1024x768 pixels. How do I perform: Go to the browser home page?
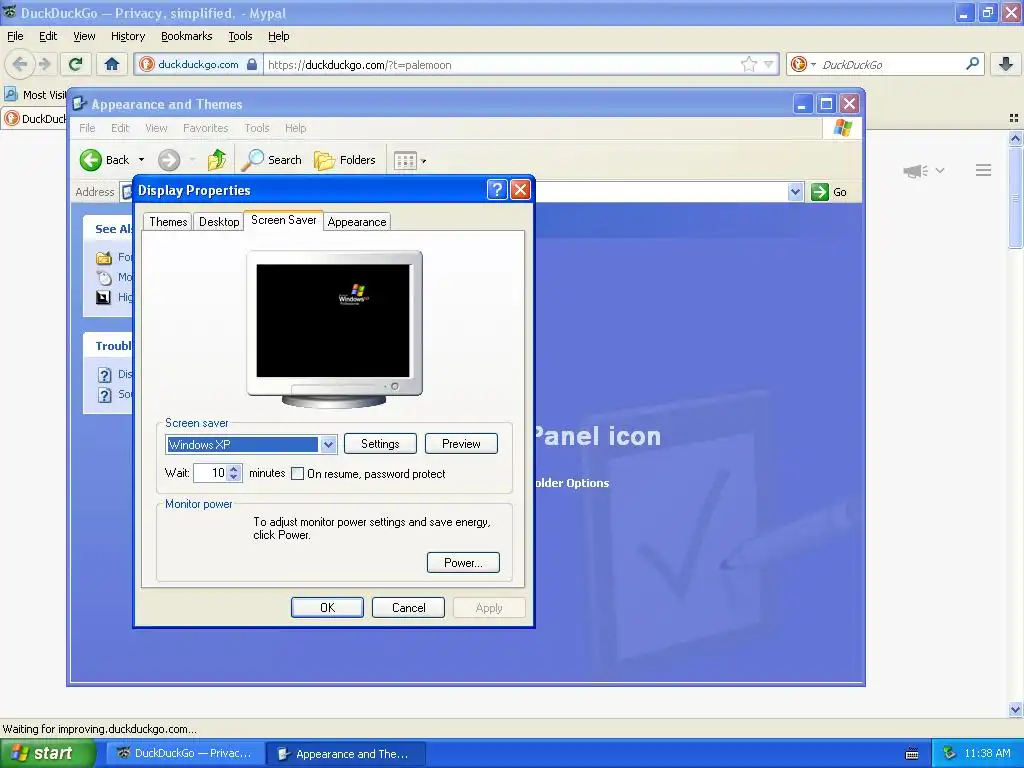coord(112,64)
